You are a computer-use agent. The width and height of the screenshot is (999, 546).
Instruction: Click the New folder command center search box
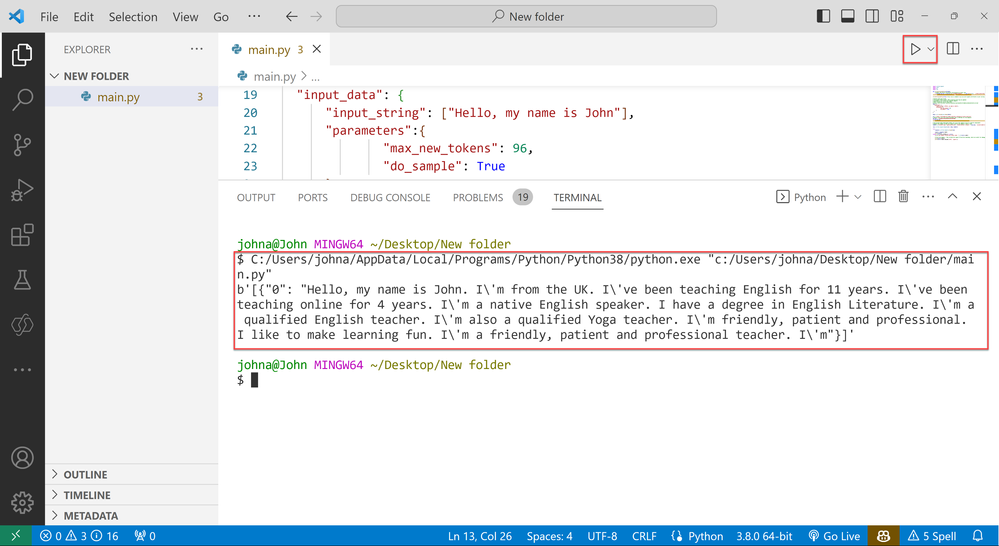click(526, 17)
